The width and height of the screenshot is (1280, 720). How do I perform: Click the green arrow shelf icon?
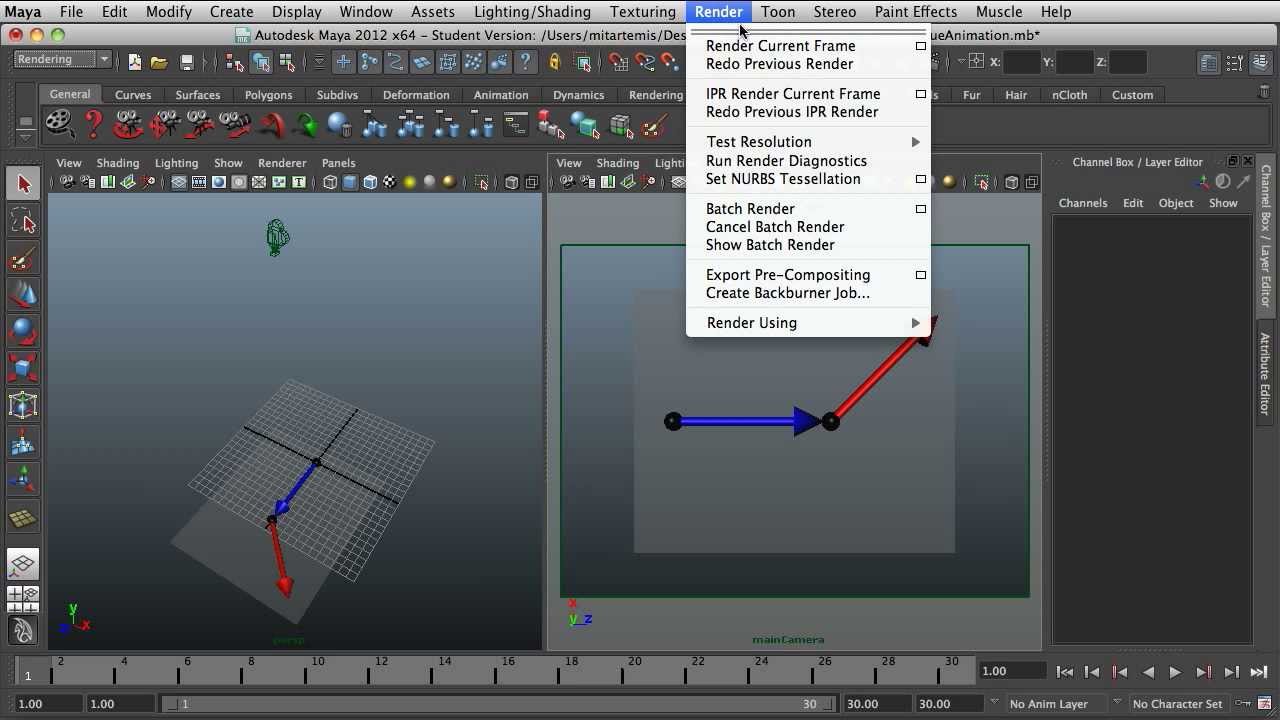(306, 125)
